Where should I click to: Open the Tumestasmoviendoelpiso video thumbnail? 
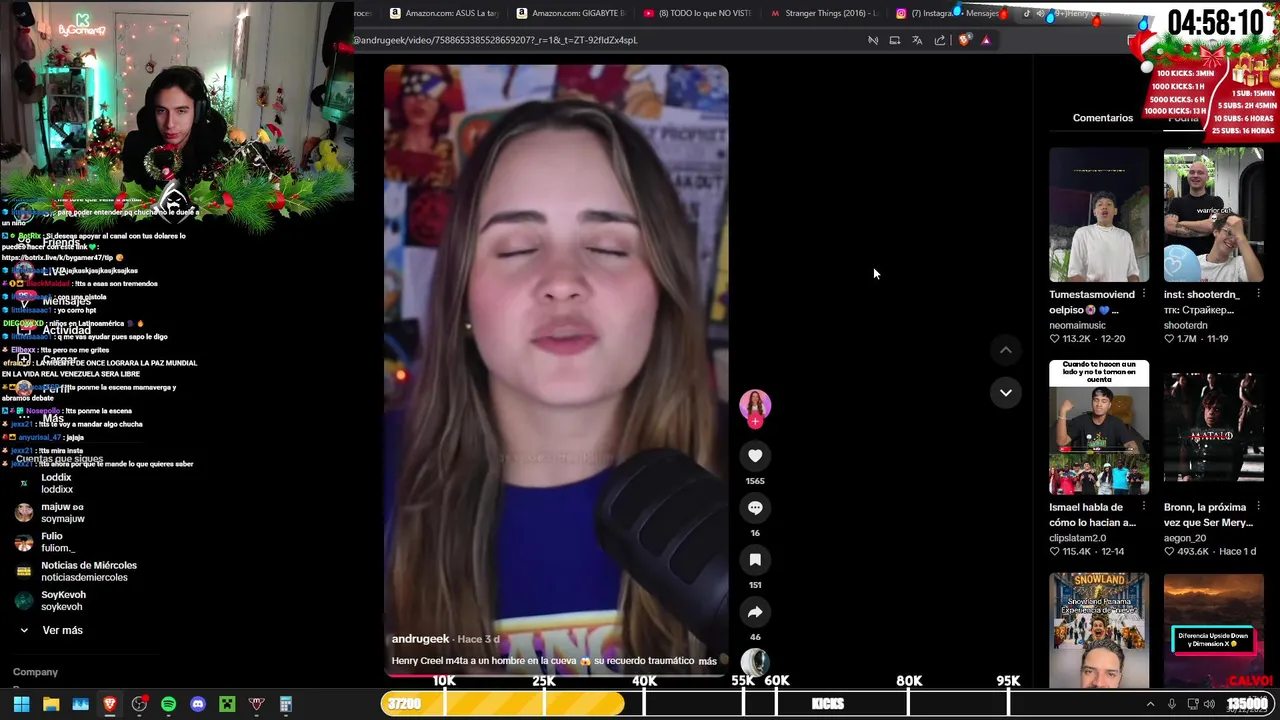tap(1099, 215)
